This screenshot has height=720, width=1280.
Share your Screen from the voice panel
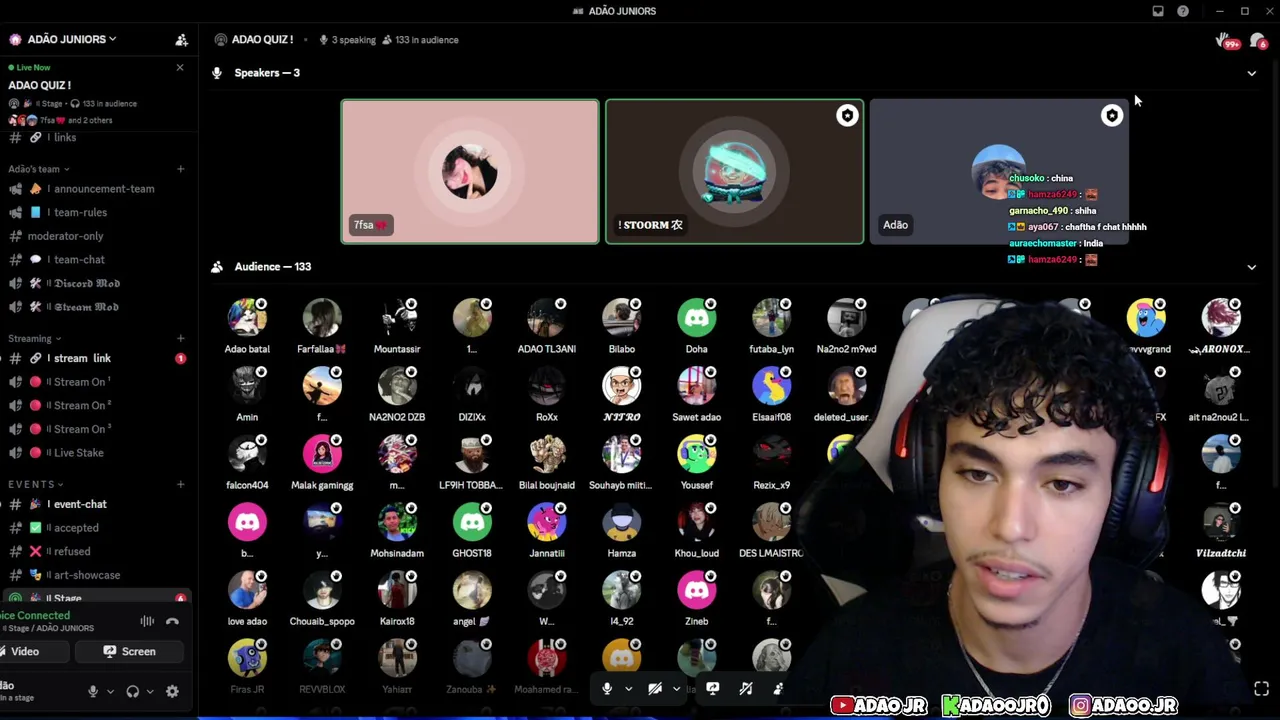tap(129, 652)
